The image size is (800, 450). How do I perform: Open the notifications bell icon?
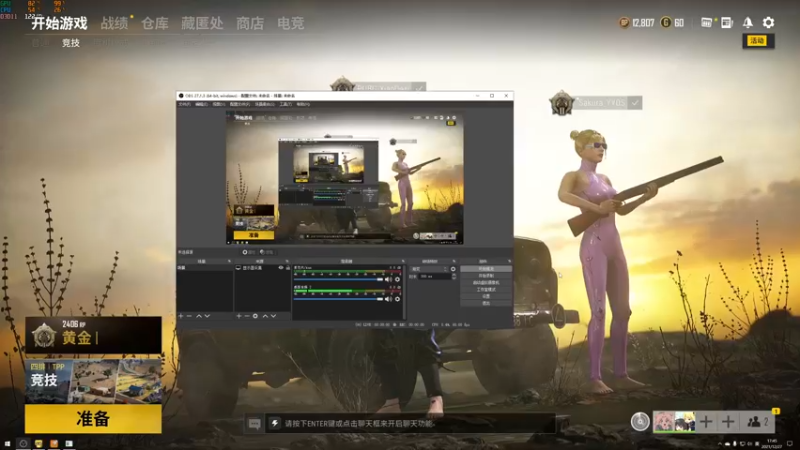pos(747,22)
